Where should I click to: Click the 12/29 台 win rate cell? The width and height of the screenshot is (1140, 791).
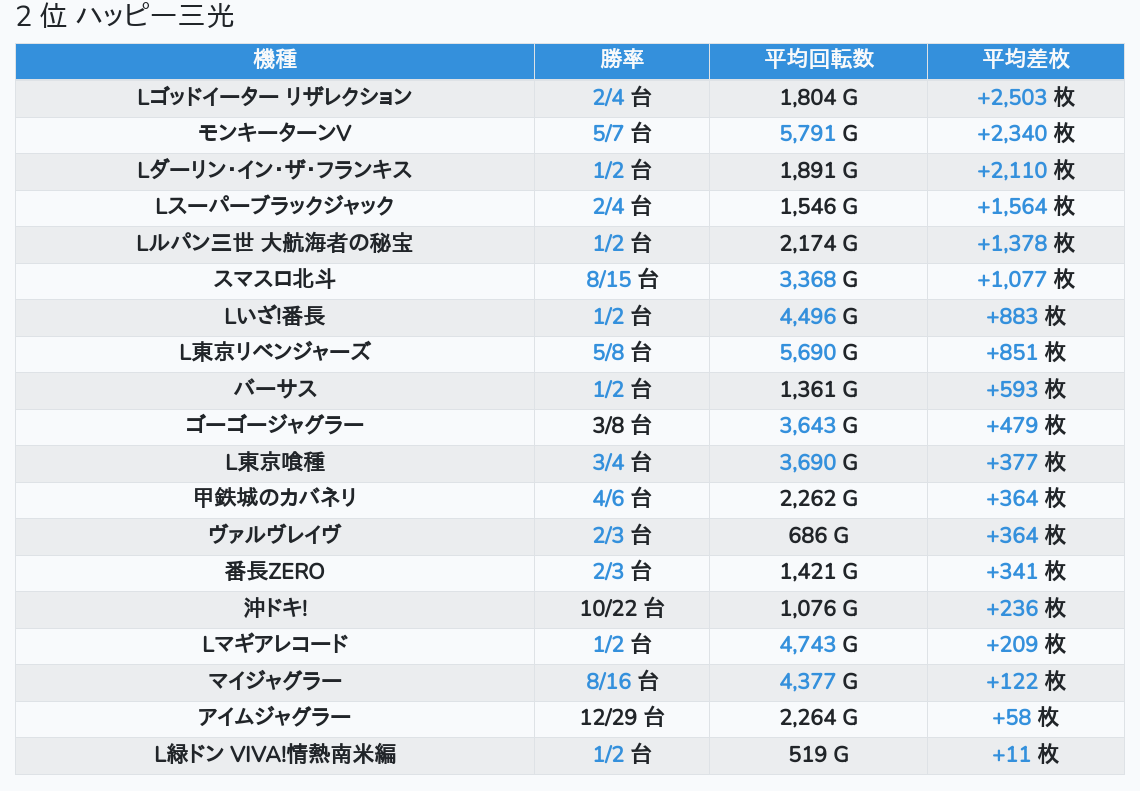622,718
